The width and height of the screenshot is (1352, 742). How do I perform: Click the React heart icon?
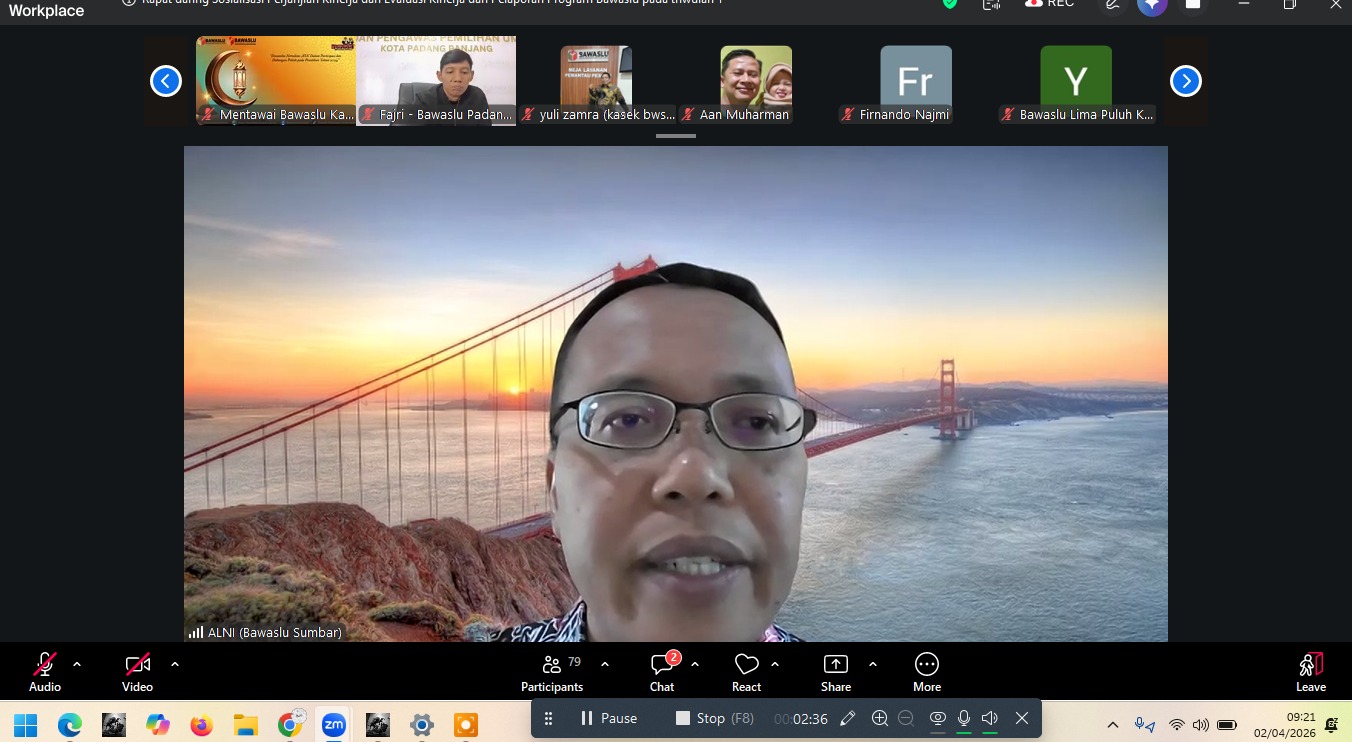(x=746, y=671)
